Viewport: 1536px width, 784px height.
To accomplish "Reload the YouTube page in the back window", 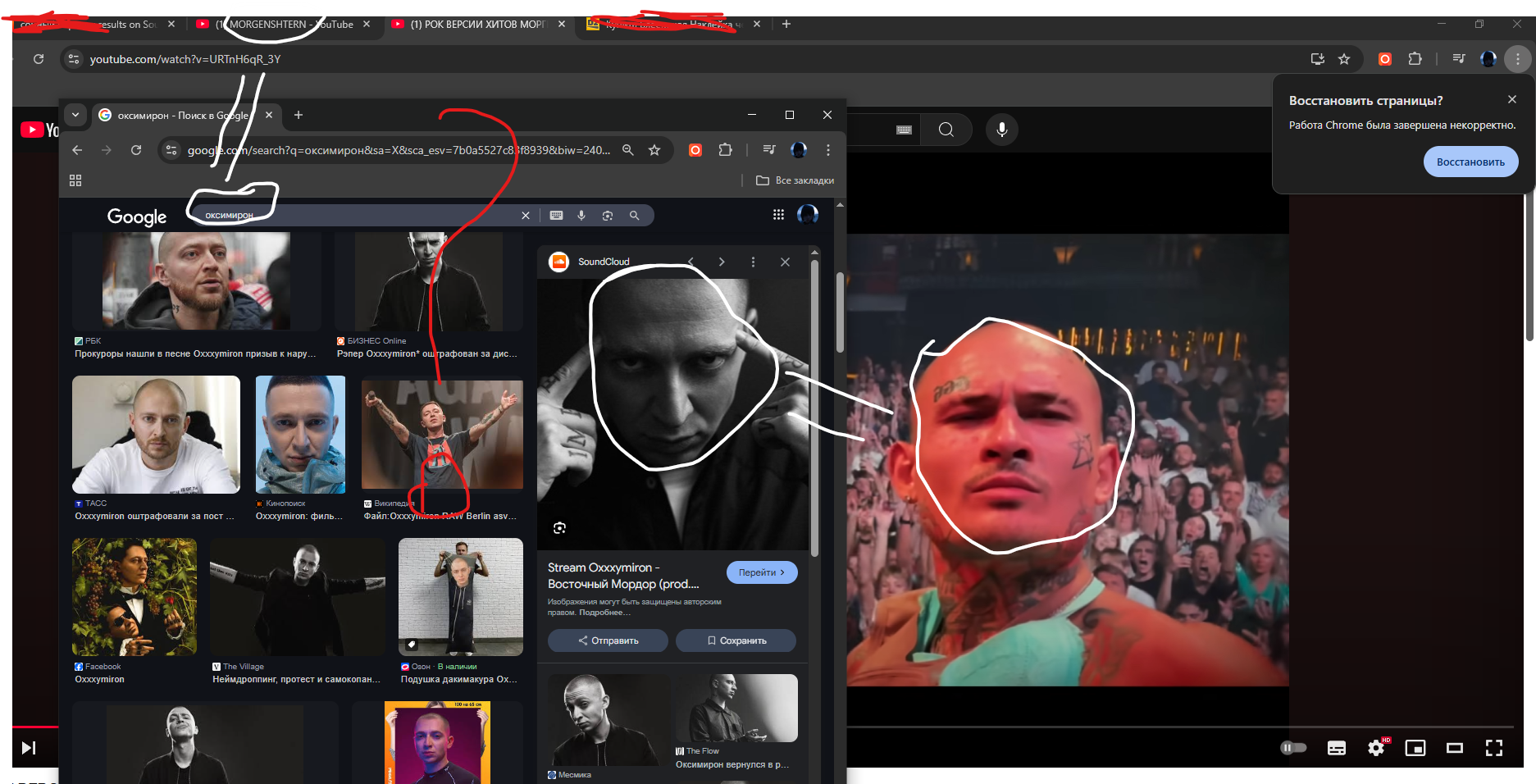I will pyautogui.click(x=39, y=59).
